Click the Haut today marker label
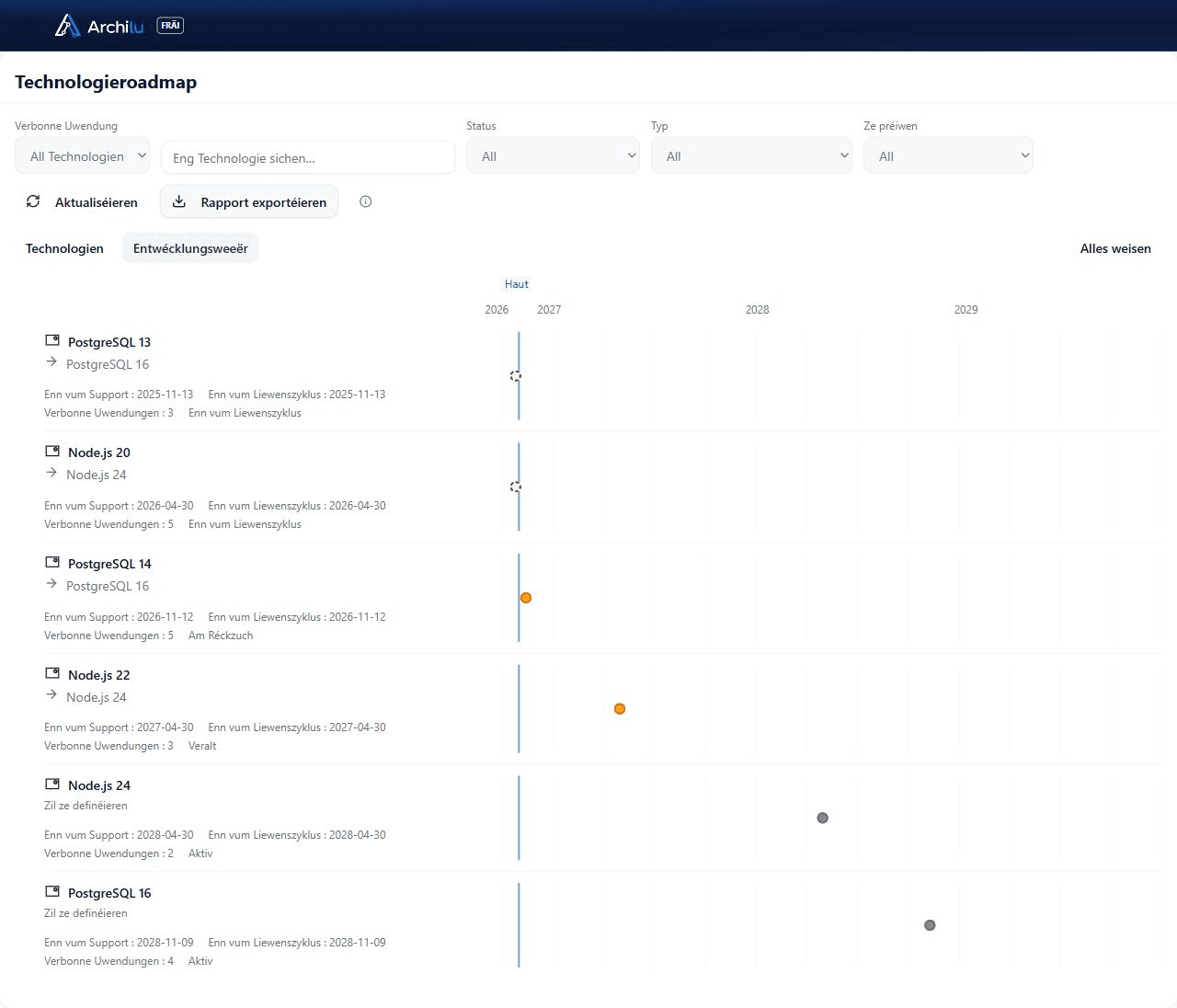 point(517,284)
